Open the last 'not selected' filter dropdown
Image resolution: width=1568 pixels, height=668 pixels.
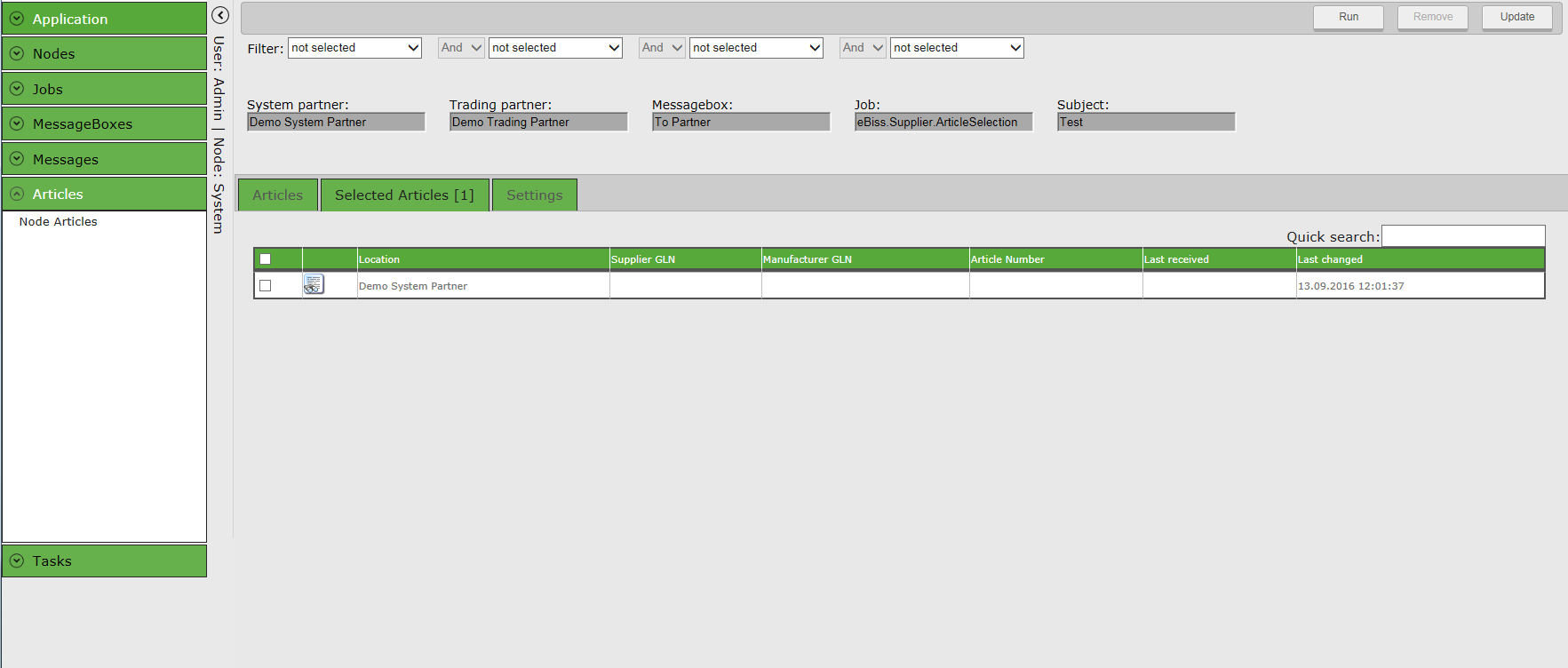(x=957, y=48)
